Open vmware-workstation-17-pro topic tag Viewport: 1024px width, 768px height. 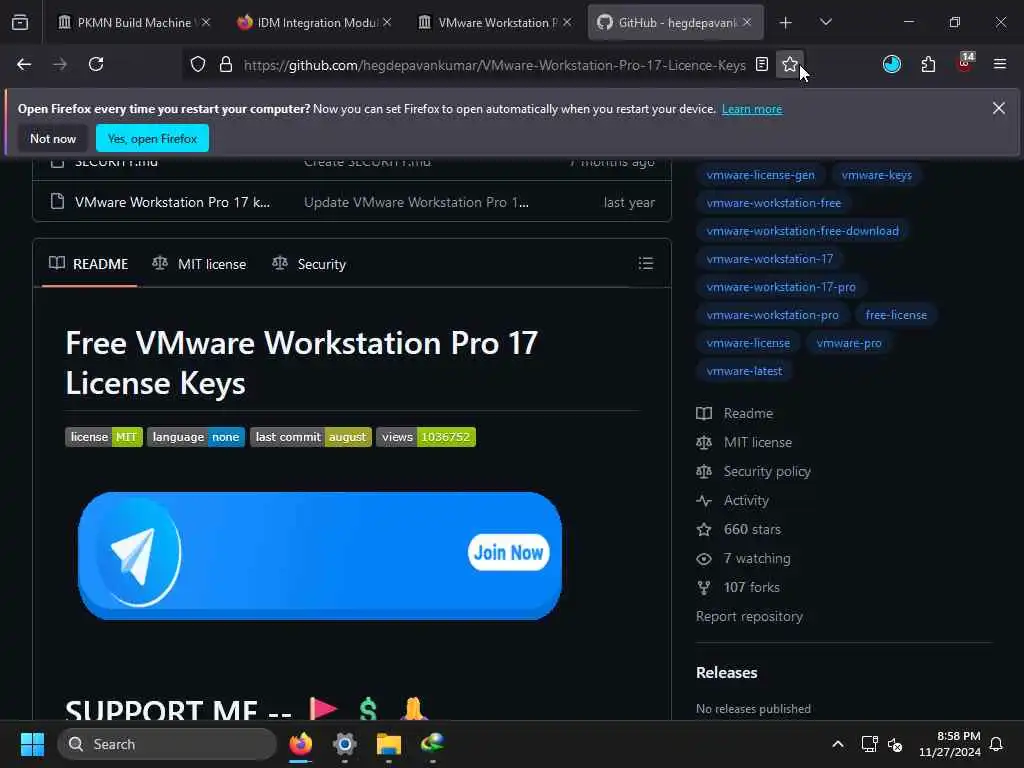coord(780,287)
